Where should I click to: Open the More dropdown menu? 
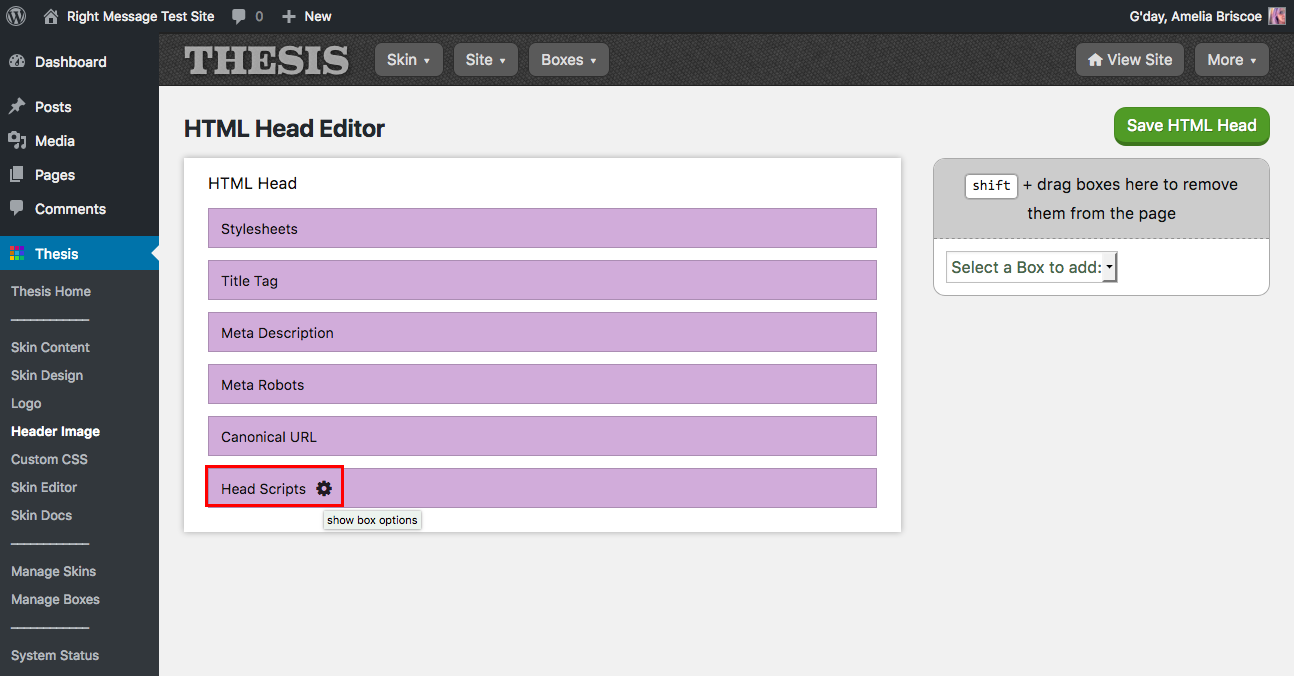tap(1232, 60)
